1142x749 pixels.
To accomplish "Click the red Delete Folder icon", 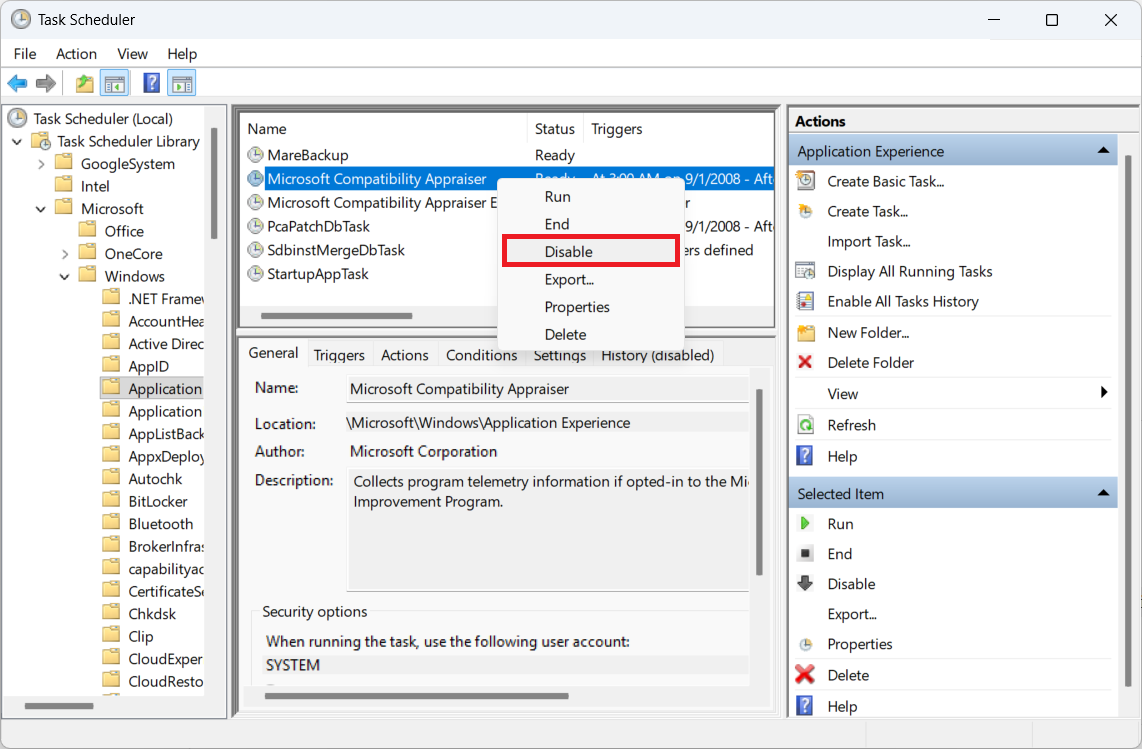I will pos(805,362).
